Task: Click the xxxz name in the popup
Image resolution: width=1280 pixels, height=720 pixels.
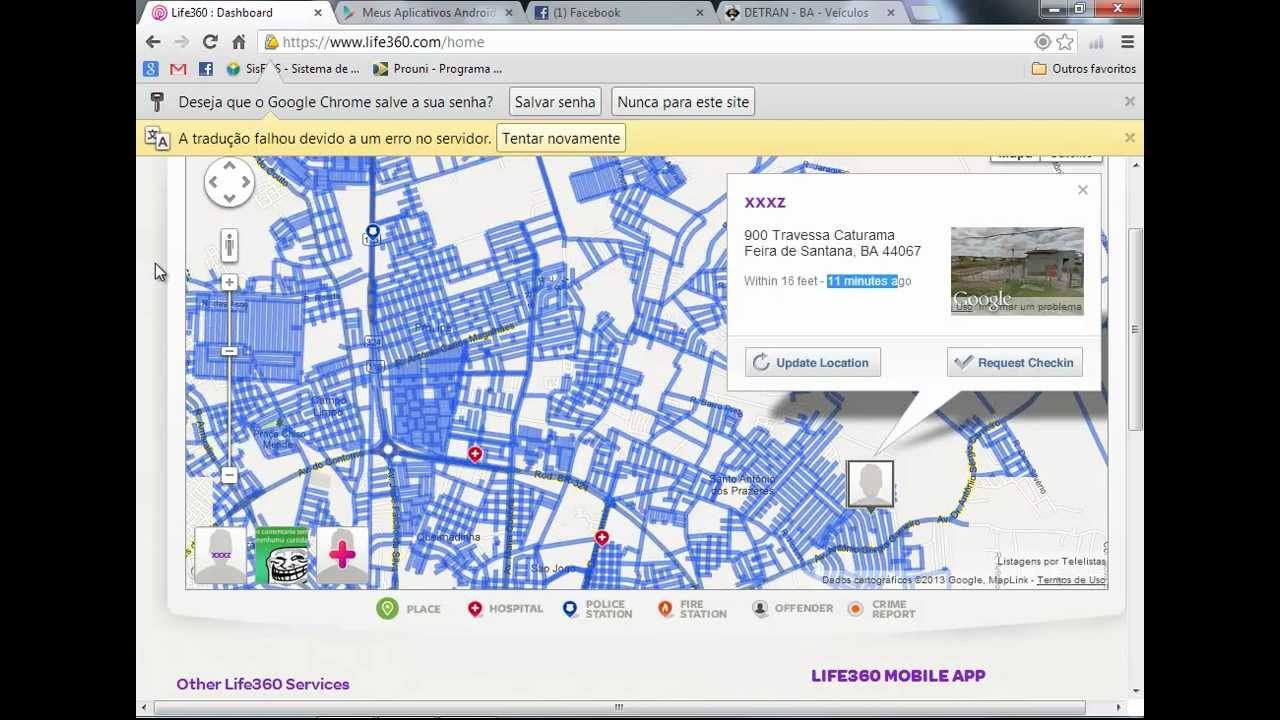Action: click(x=765, y=202)
